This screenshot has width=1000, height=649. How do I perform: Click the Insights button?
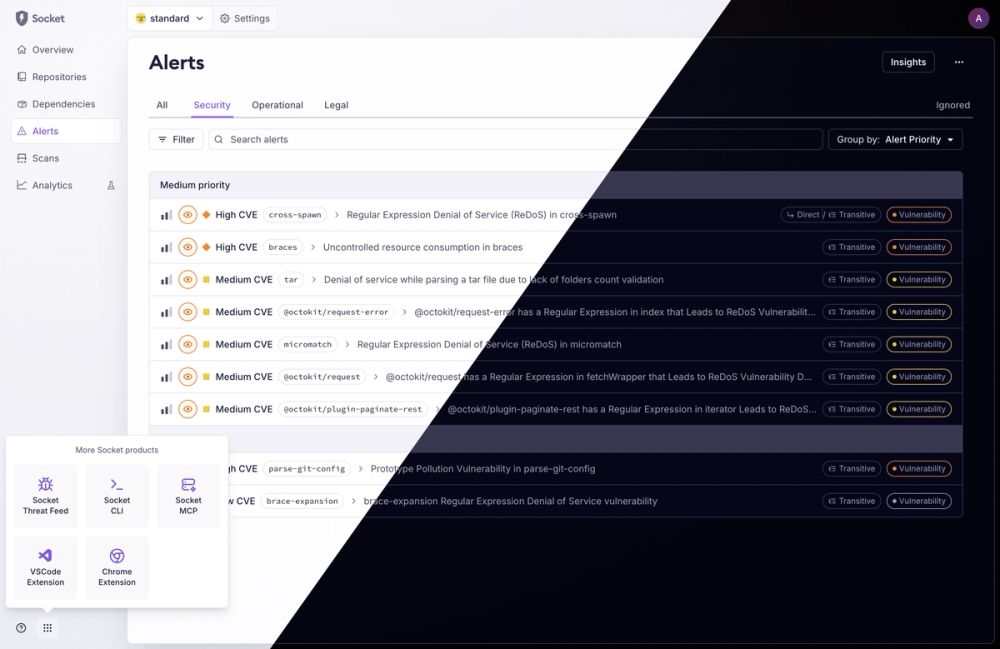[x=908, y=62]
